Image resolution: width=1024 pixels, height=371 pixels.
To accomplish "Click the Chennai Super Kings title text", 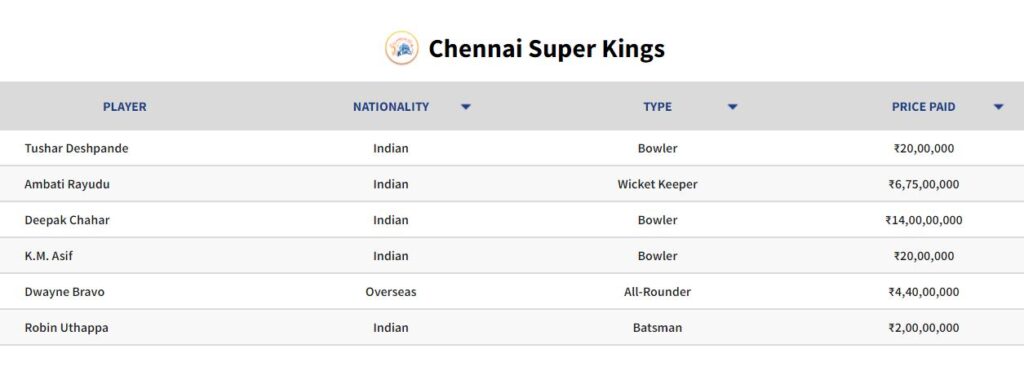I will click(x=547, y=49).
